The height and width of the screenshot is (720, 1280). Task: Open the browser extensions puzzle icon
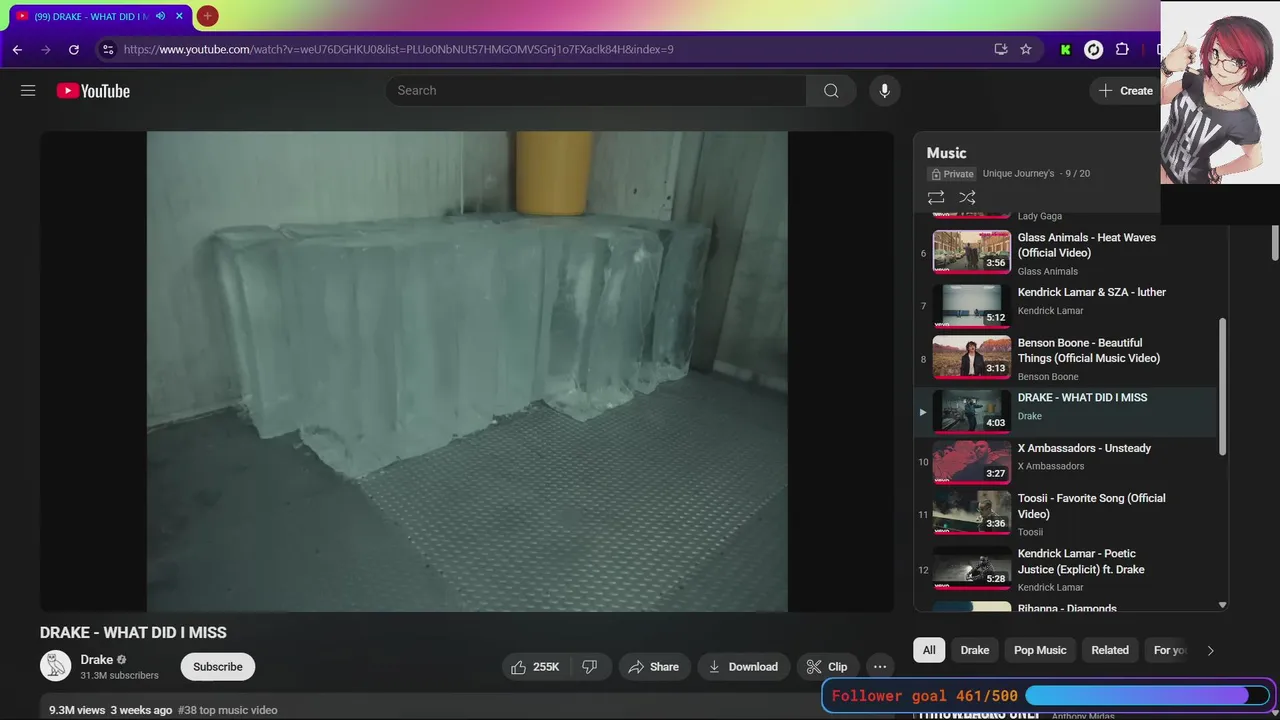[x=1122, y=49]
